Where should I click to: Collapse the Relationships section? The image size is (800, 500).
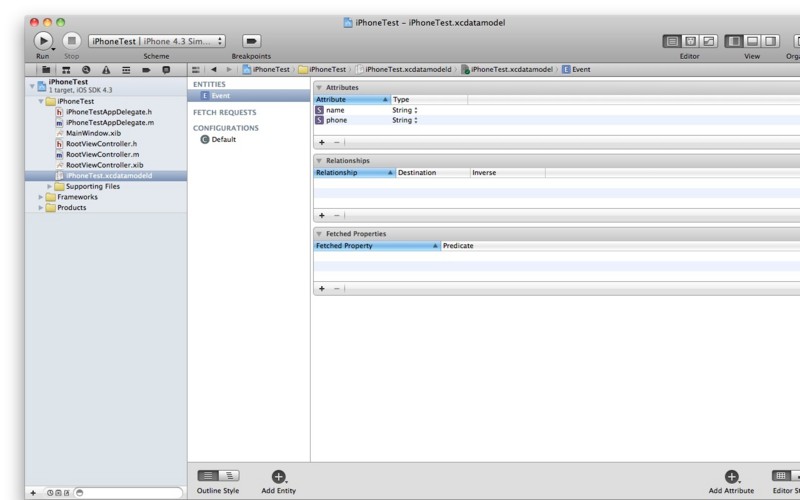(319, 161)
